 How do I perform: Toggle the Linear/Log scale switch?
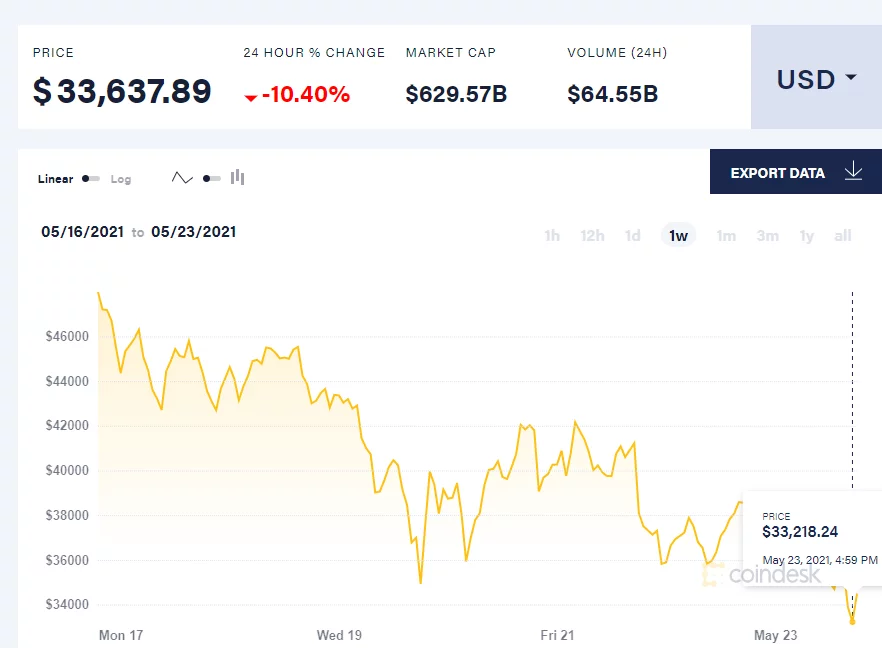click(x=91, y=179)
